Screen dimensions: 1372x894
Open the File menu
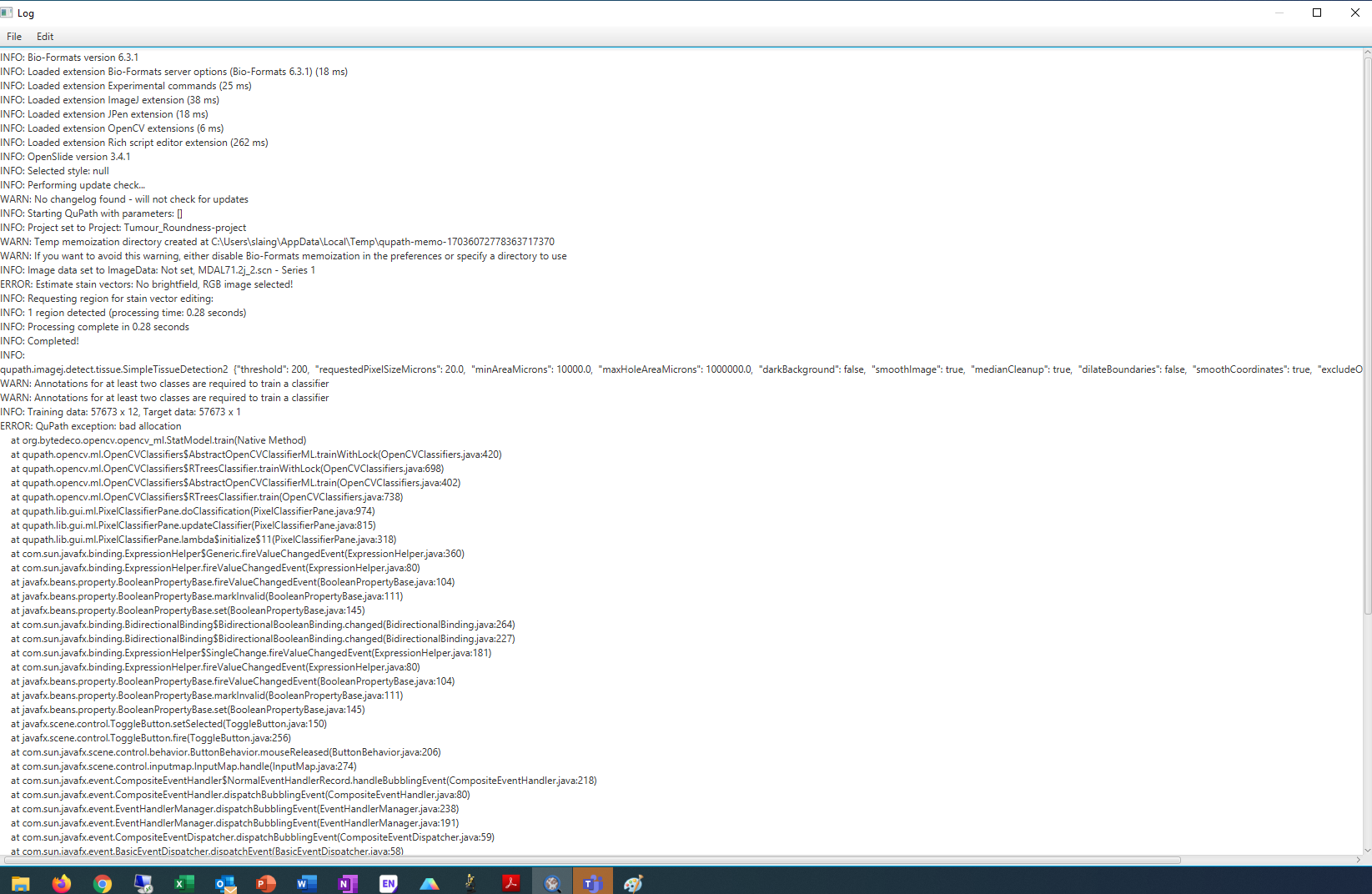[x=13, y=36]
